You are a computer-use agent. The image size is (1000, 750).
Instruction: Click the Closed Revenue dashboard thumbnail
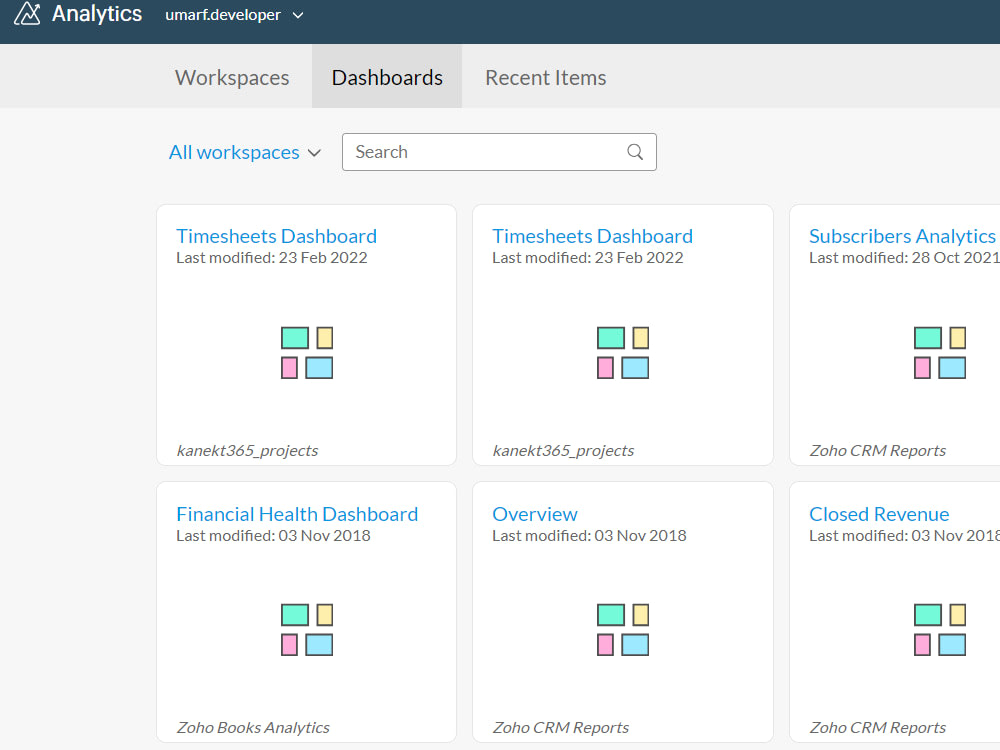[x=940, y=629]
